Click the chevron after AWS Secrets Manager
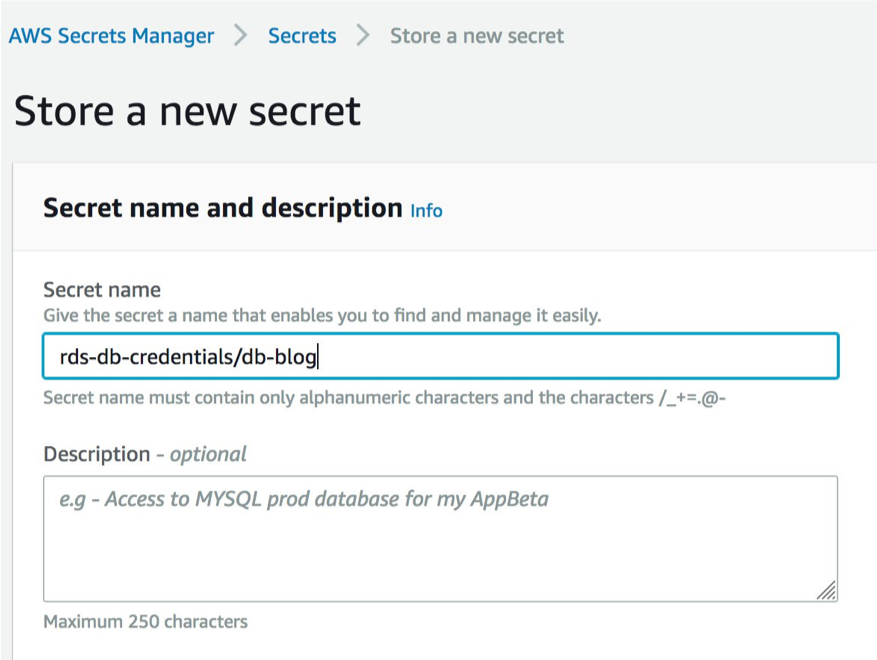 pyautogui.click(x=240, y=35)
